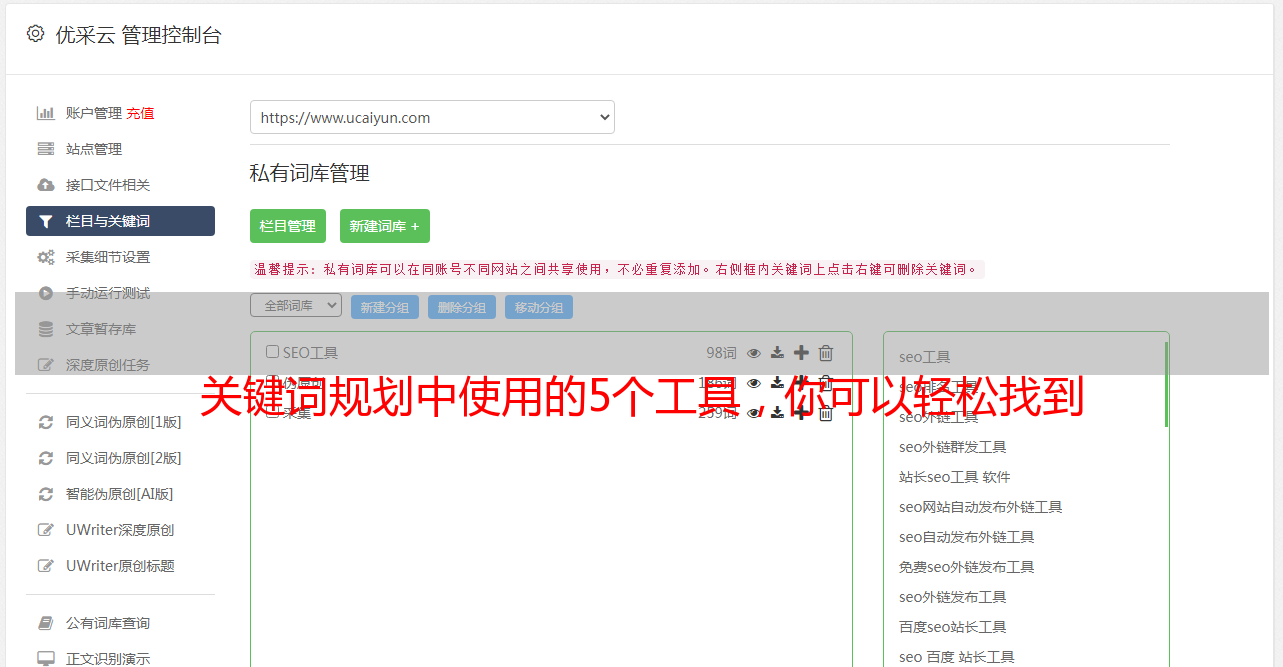Viewport: 1283px width, 667px height.
Task: Click the refresh icon beside 同义词伪原创[2版]
Action: click(x=46, y=458)
